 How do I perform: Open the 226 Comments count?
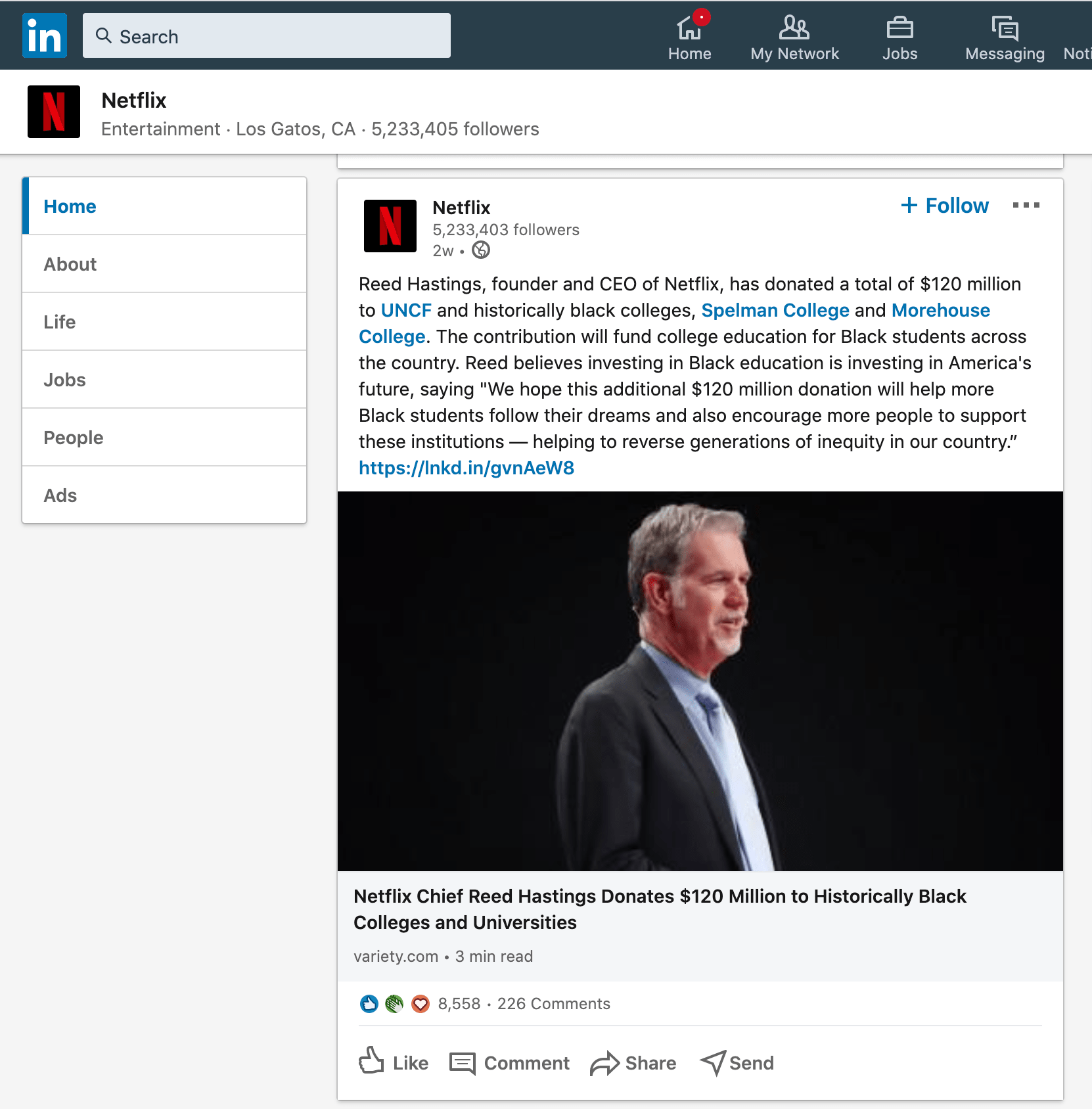click(553, 1004)
